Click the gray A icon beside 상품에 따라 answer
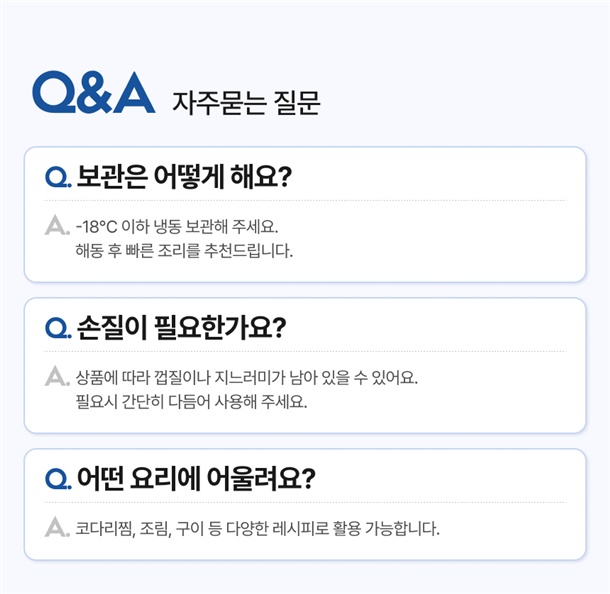Image resolution: width=610 pixels, height=594 pixels. 57,376
